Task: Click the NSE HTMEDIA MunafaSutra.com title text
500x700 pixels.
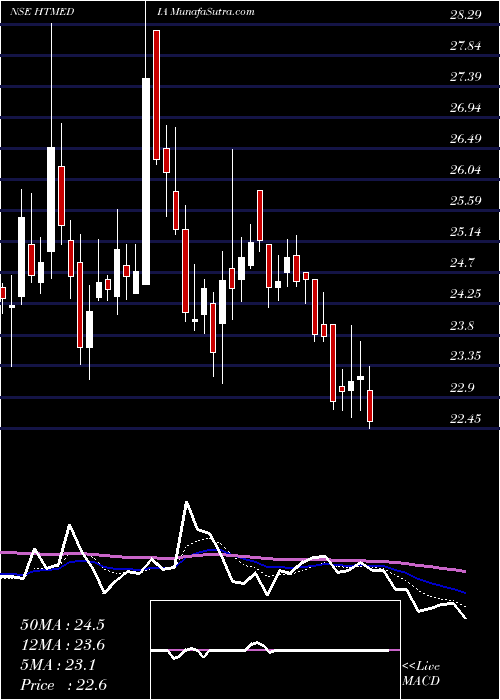Action: 132,12
